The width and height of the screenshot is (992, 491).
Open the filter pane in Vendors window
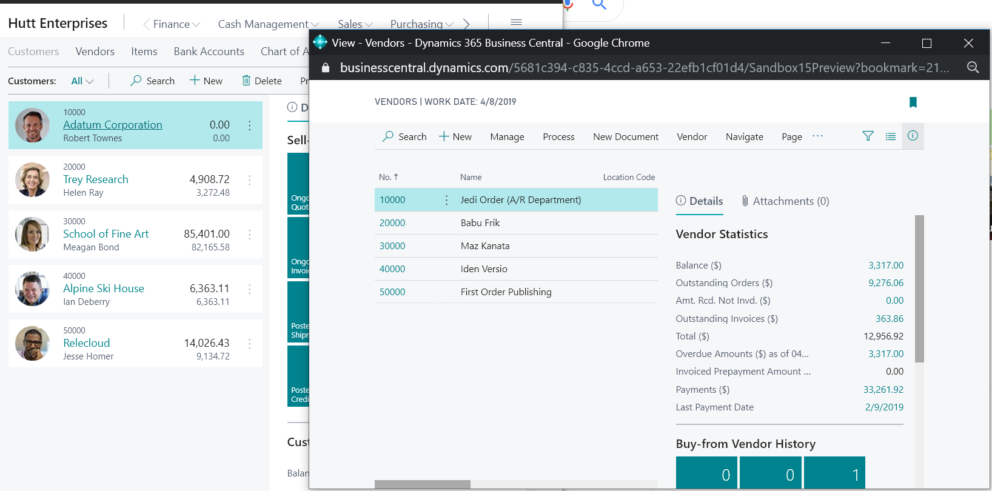click(868, 136)
